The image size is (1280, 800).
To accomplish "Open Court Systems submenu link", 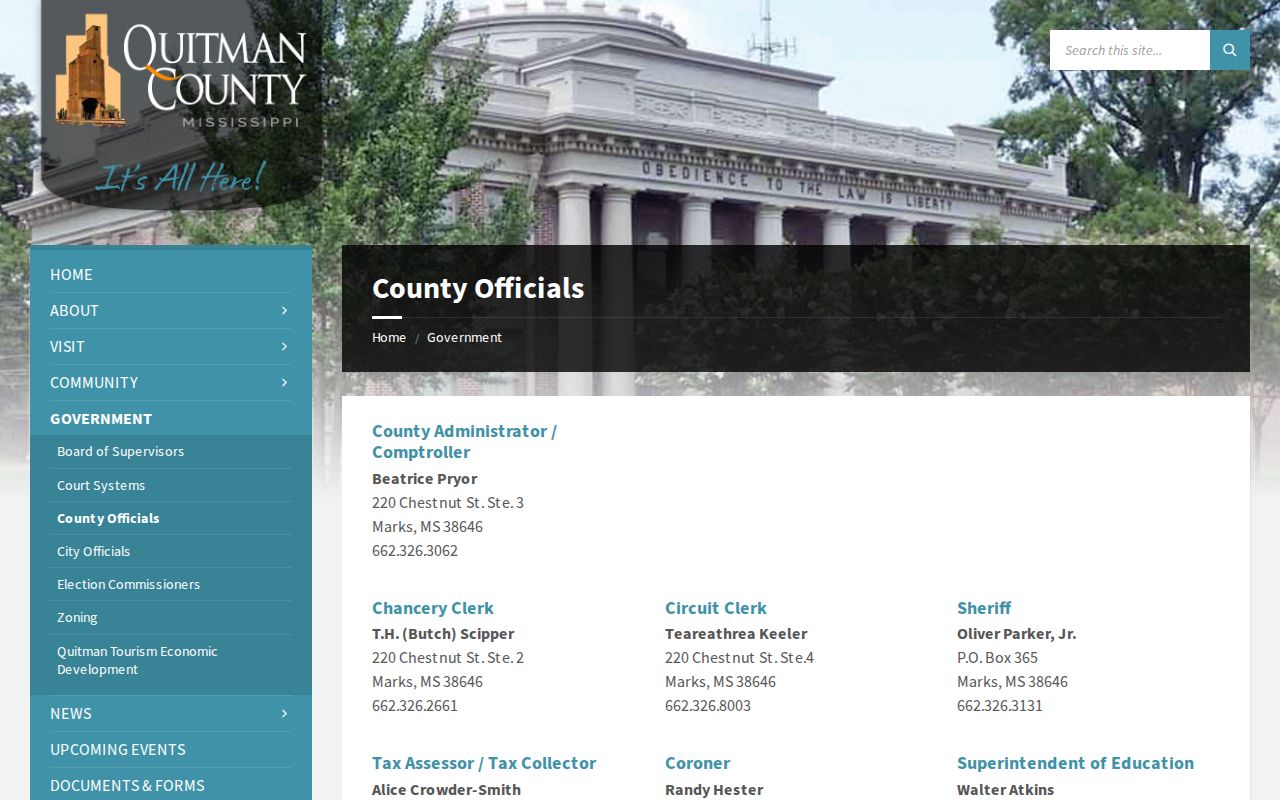I will [x=101, y=486].
